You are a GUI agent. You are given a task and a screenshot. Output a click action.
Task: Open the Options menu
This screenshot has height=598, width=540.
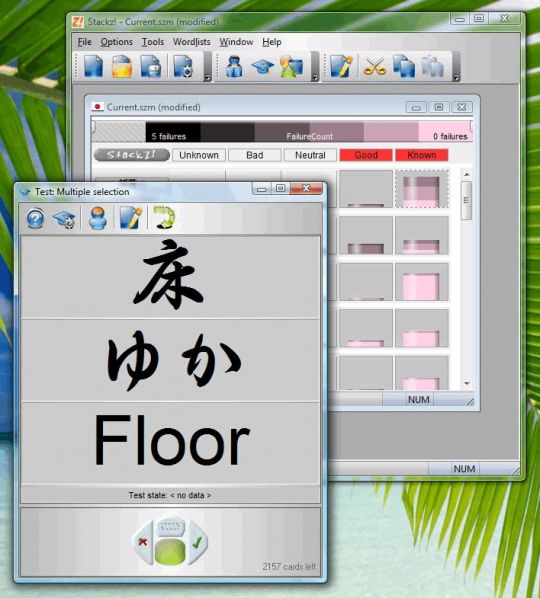tap(117, 42)
